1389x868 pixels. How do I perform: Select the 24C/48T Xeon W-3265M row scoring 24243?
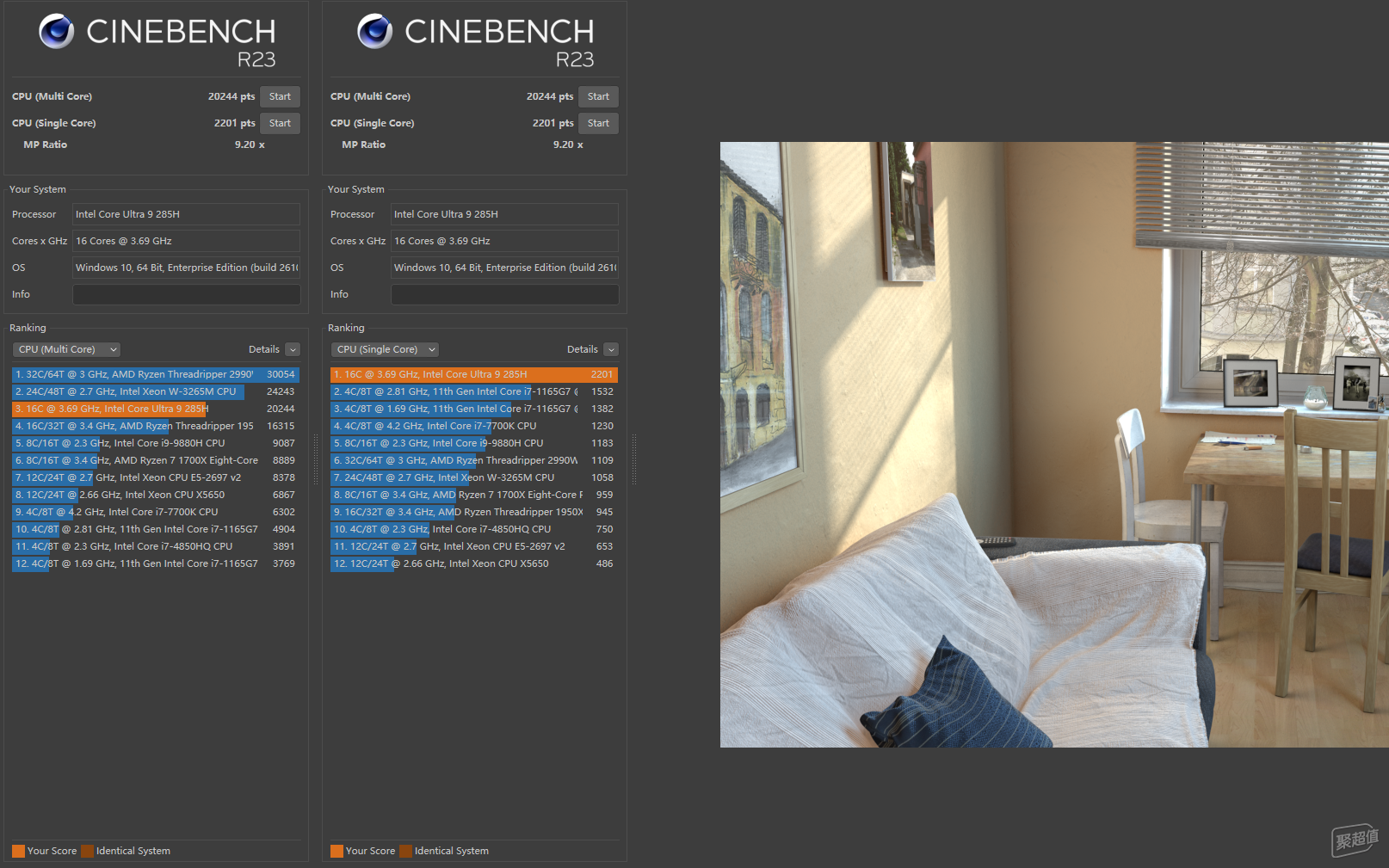click(x=156, y=391)
